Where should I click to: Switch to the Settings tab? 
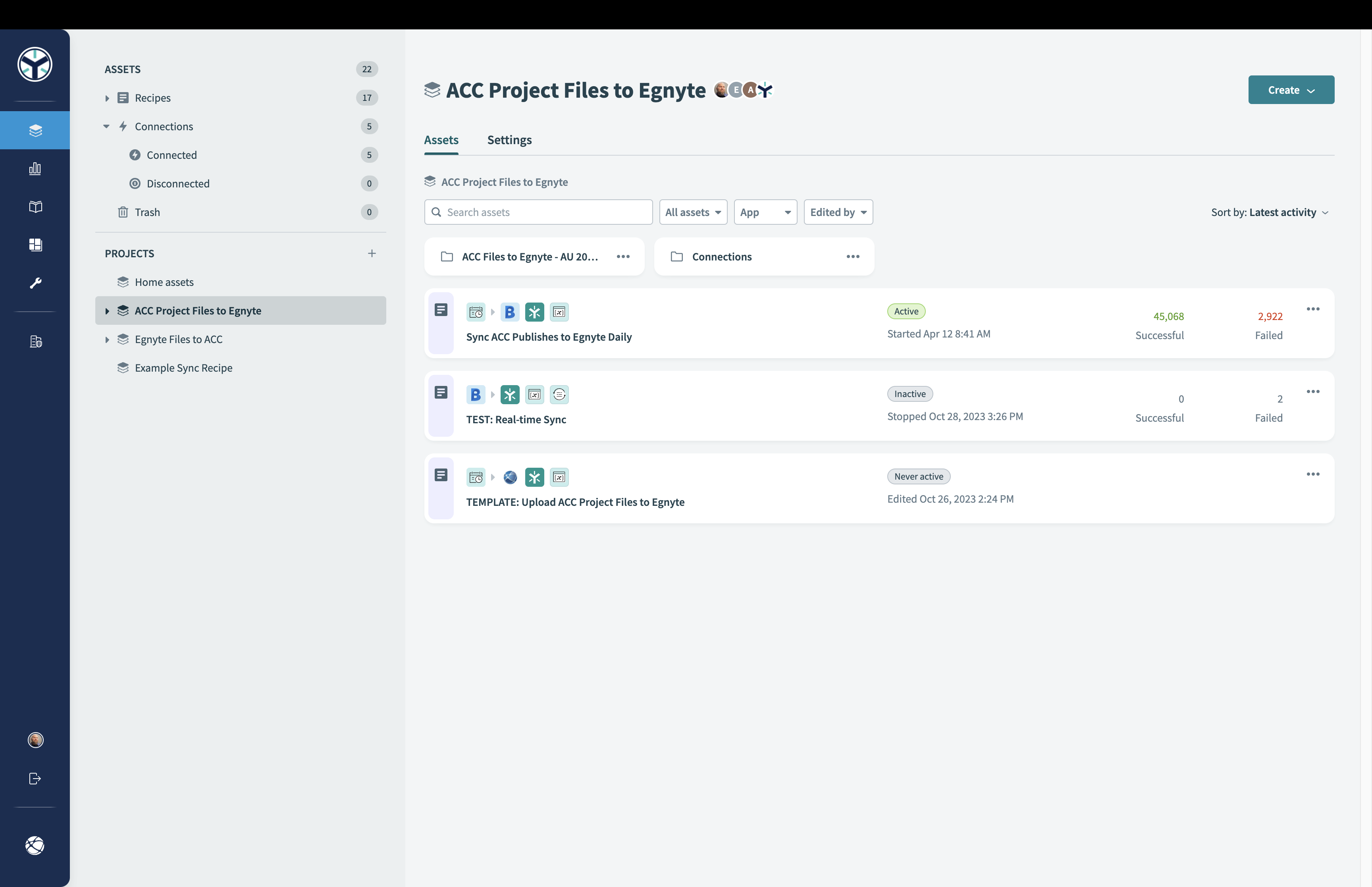point(509,140)
